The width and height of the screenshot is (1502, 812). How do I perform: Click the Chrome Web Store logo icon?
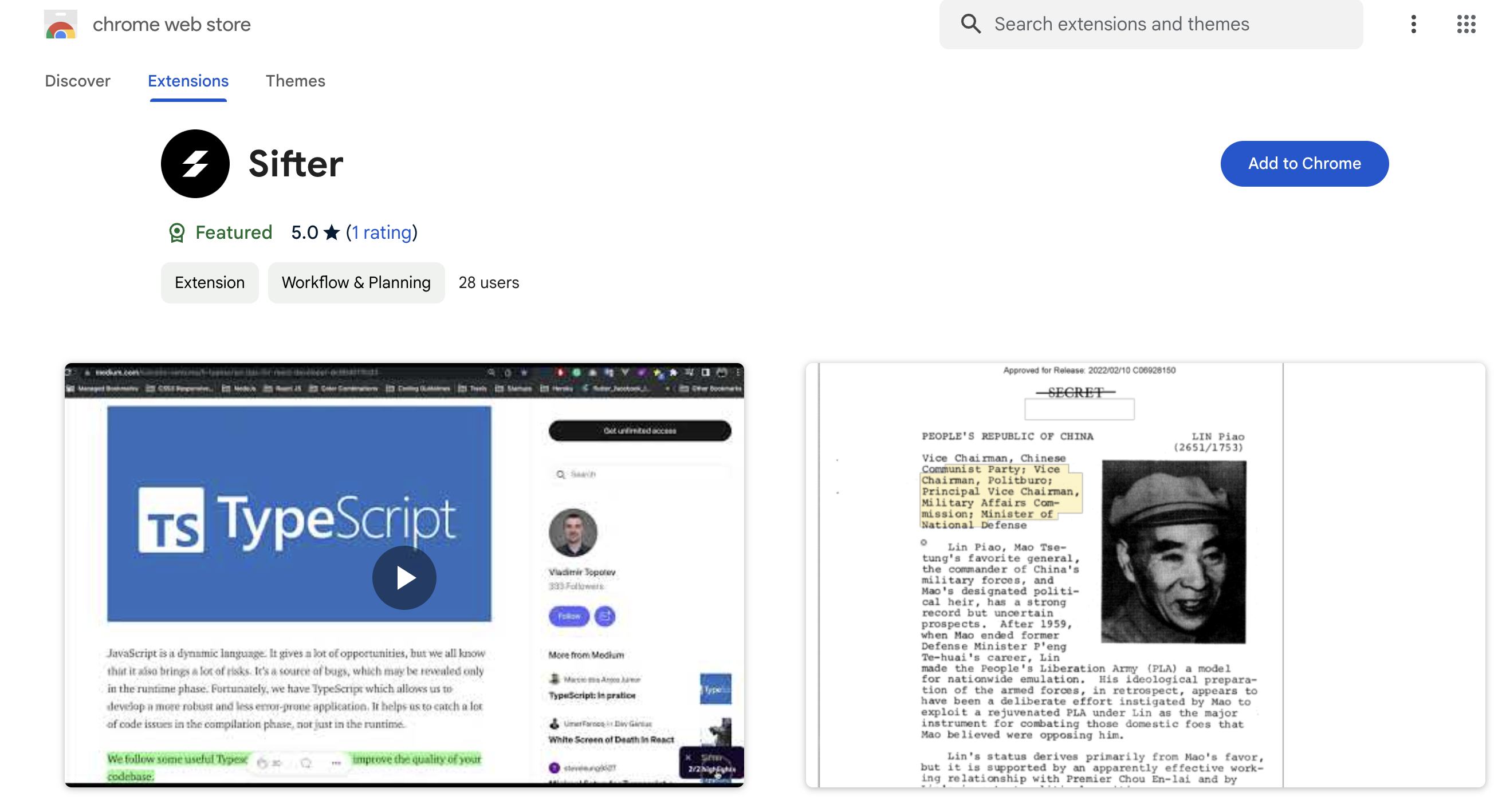61,24
